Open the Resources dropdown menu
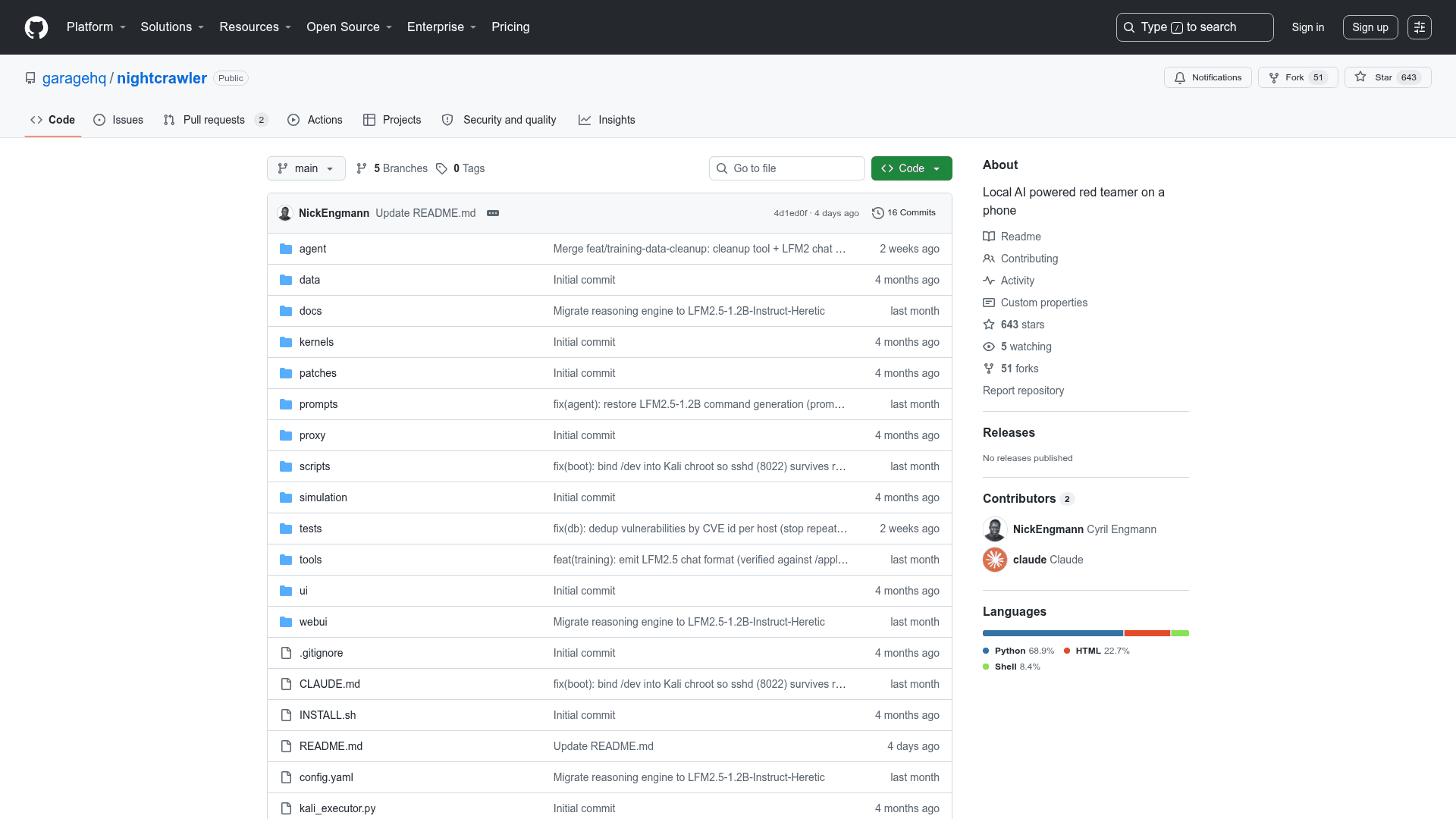 point(256,27)
